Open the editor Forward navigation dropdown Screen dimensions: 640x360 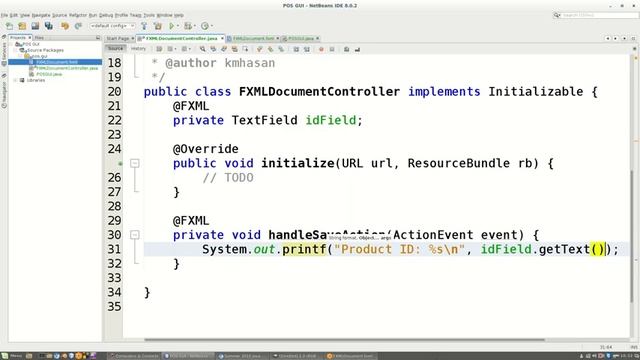point(190,49)
